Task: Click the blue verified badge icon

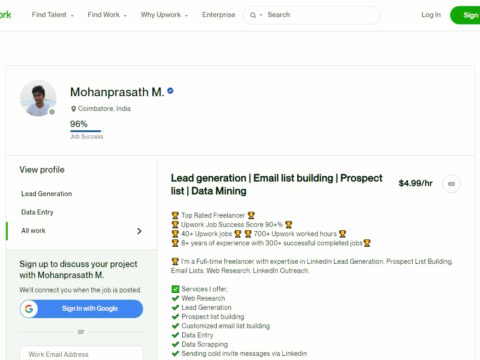Action: [170, 91]
